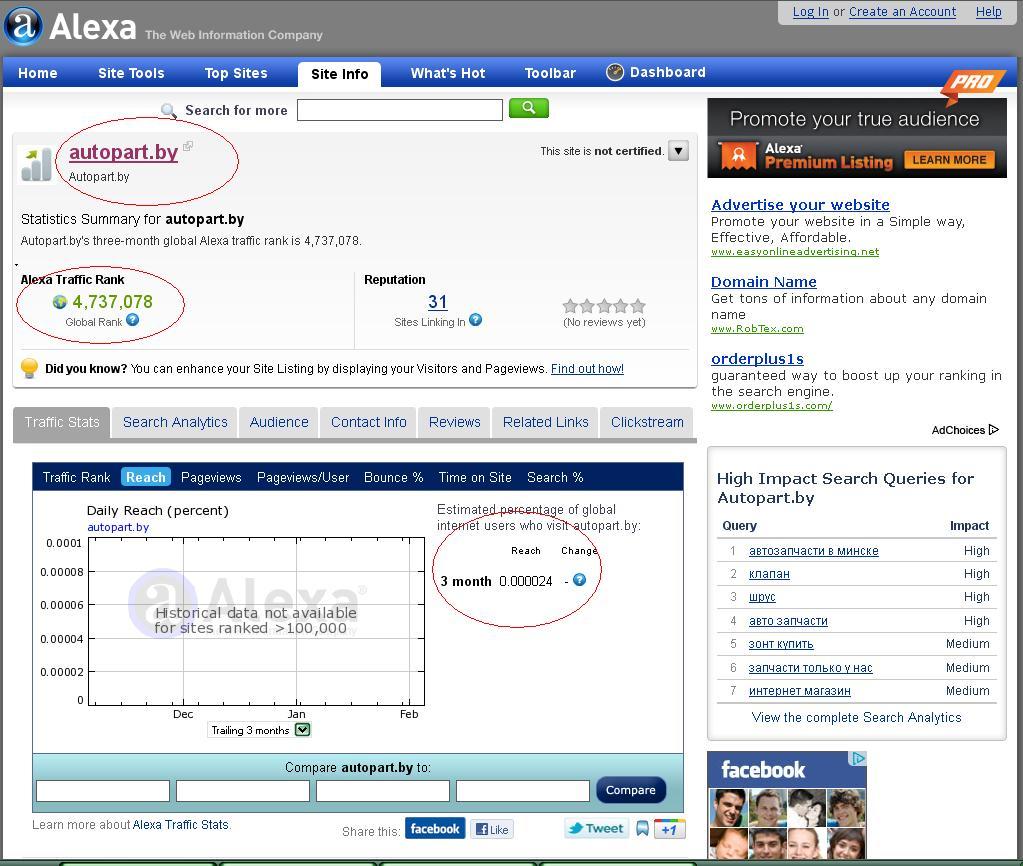Click Global Rank help question icon

tap(132, 320)
